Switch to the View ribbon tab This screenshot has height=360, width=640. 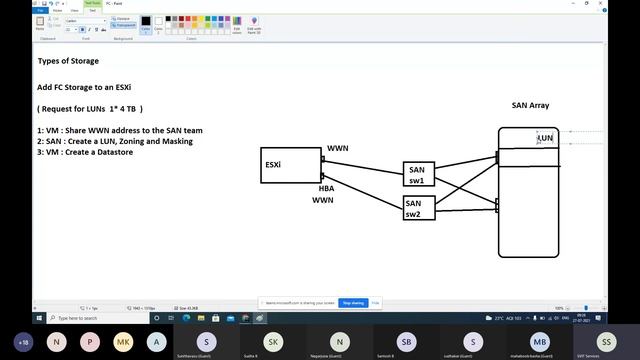pos(74,10)
